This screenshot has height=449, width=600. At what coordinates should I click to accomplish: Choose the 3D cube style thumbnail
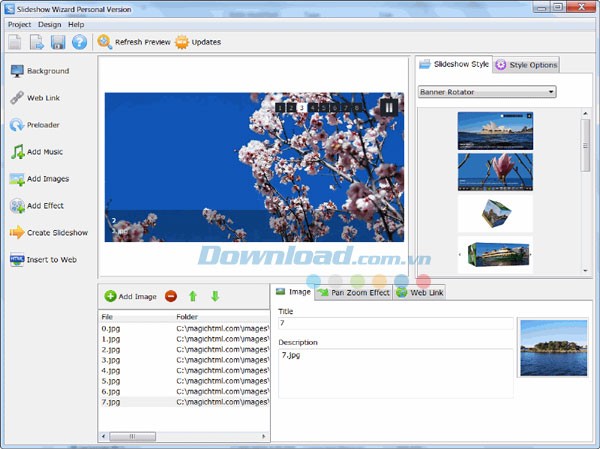click(495, 213)
